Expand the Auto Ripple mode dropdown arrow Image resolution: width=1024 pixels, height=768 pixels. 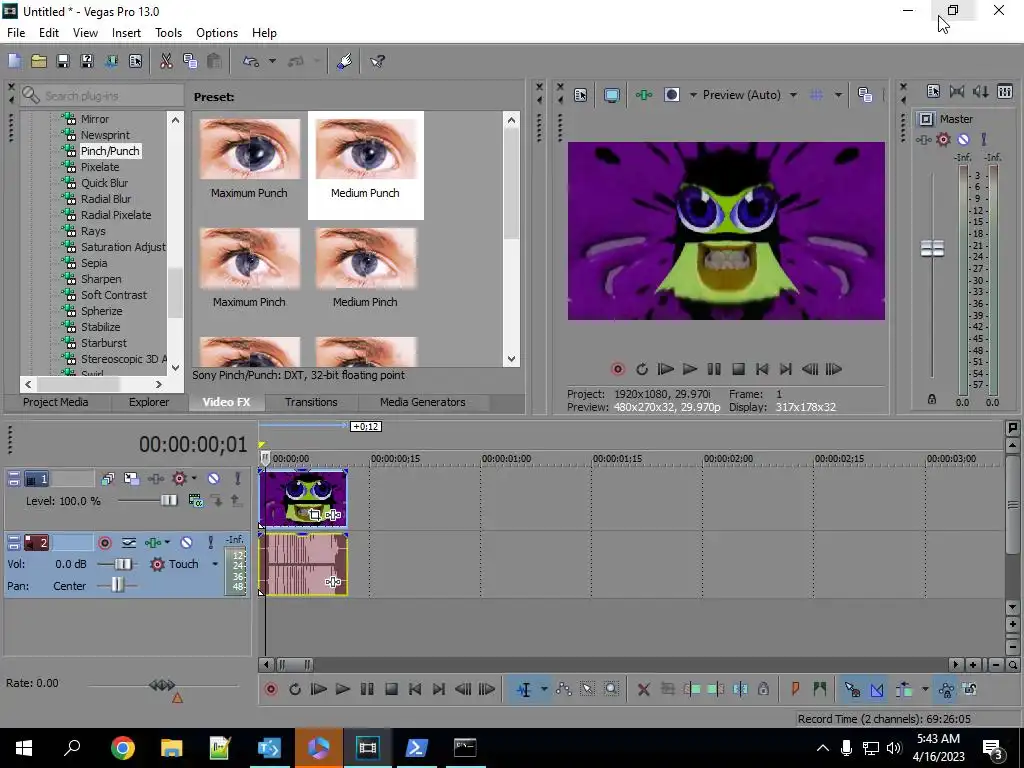[x=925, y=689]
